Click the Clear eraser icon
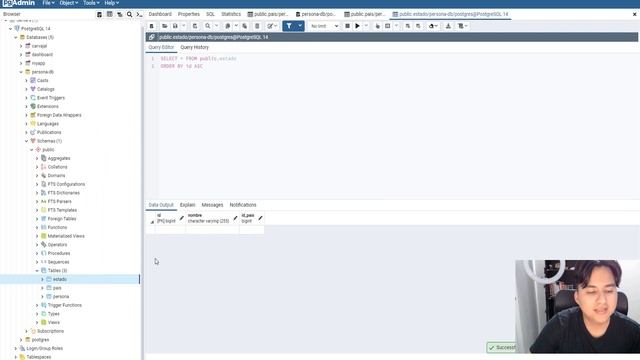Screen dimensions: 640x360 coord(431,26)
